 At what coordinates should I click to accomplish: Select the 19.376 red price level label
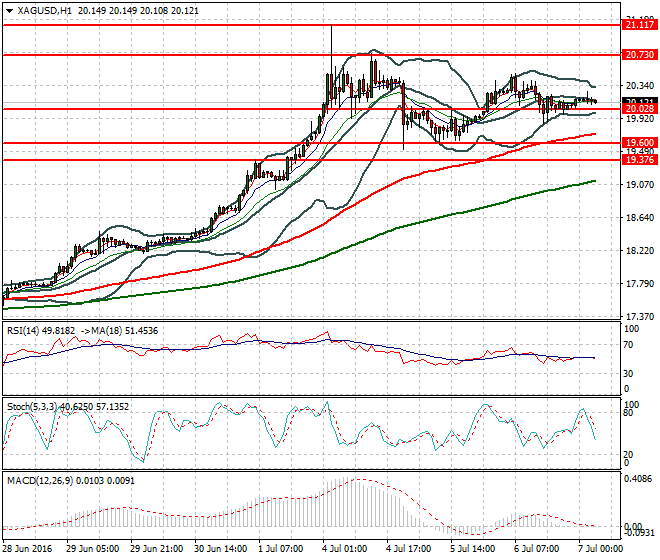[x=640, y=160]
